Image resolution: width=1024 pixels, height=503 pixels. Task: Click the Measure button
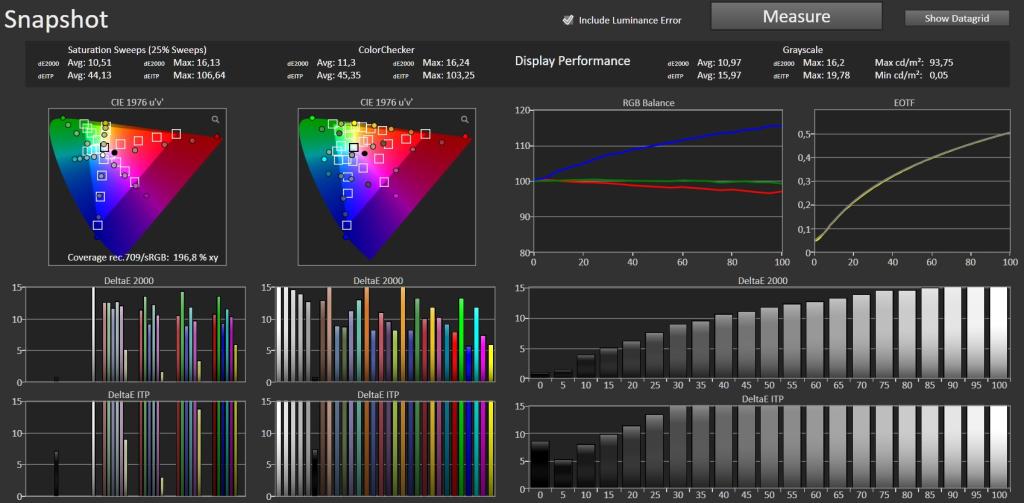coord(796,16)
